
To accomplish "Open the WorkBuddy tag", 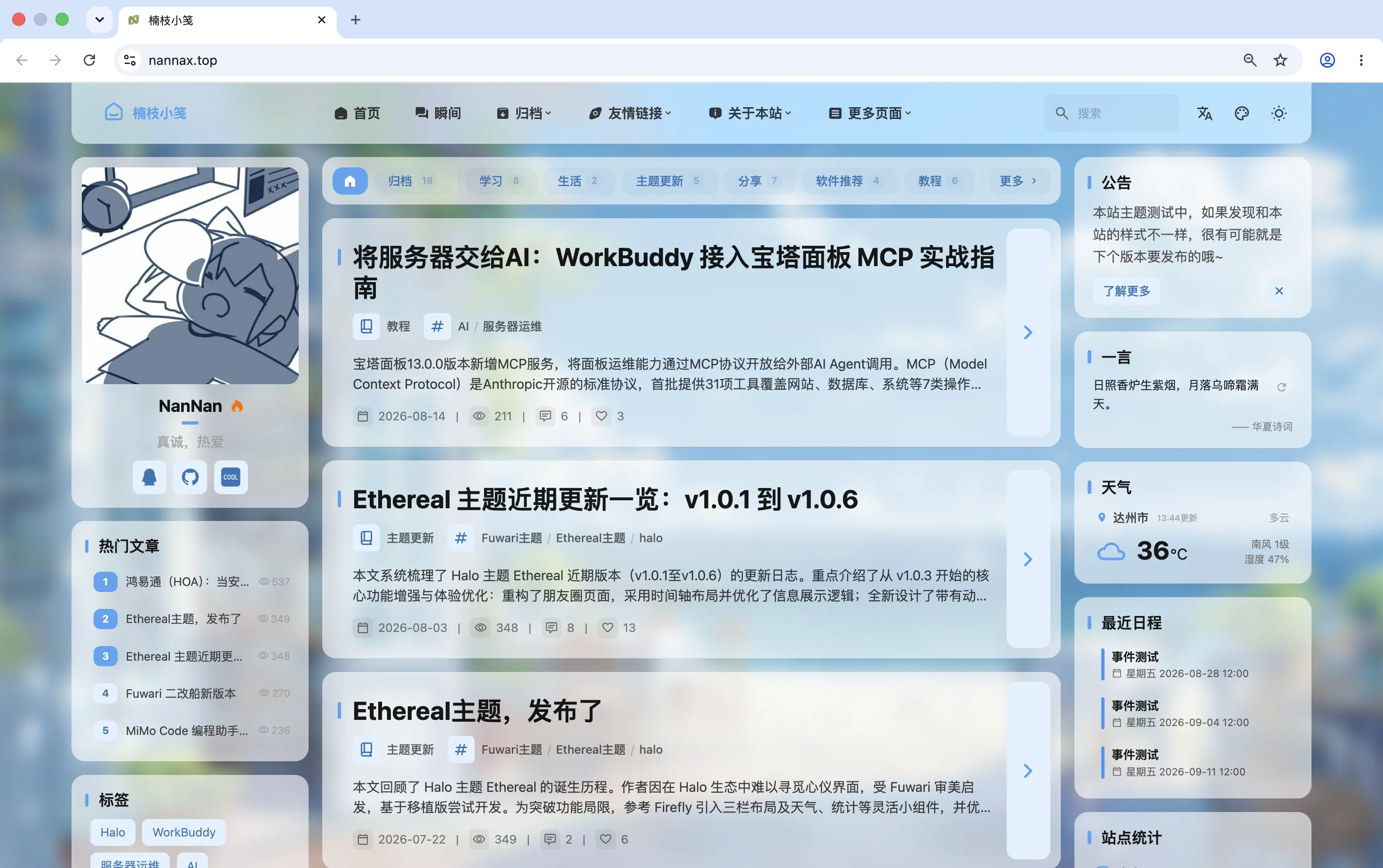I will point(184,832).
